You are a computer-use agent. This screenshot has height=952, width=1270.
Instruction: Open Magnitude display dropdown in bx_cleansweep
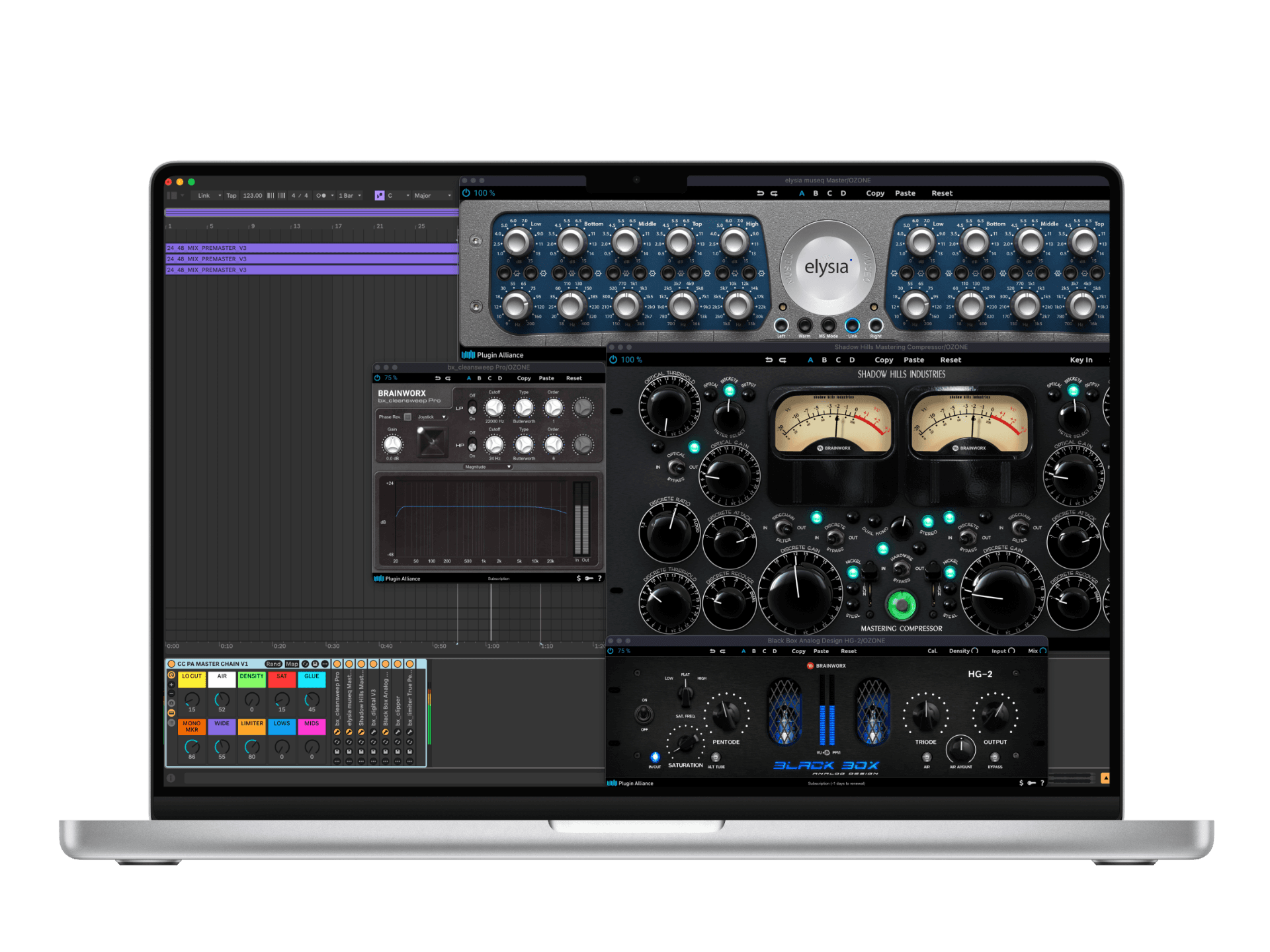coord(487,467)
